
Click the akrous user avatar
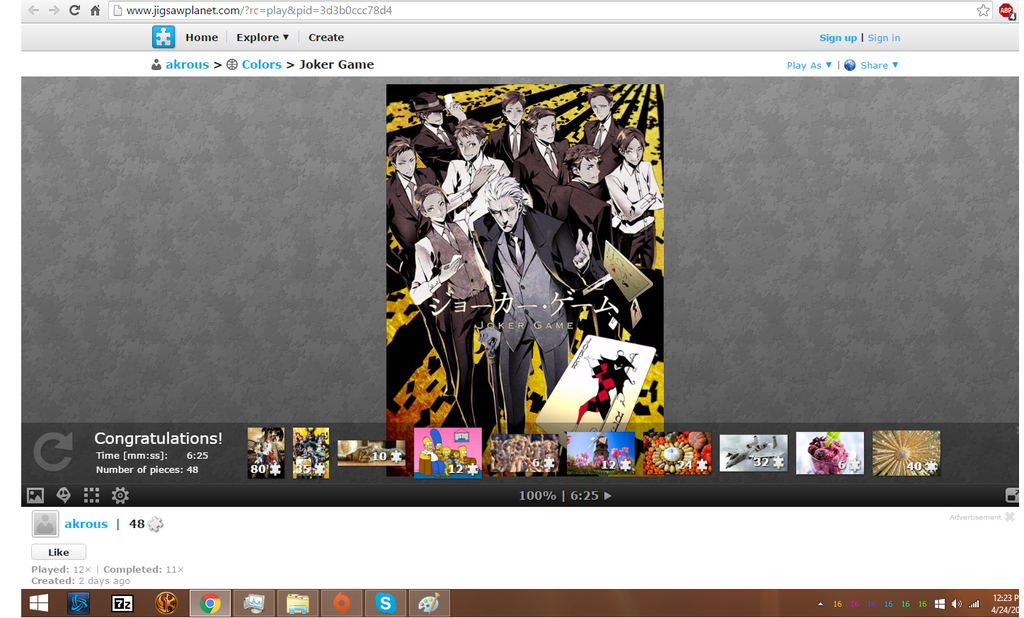(45, 524)
